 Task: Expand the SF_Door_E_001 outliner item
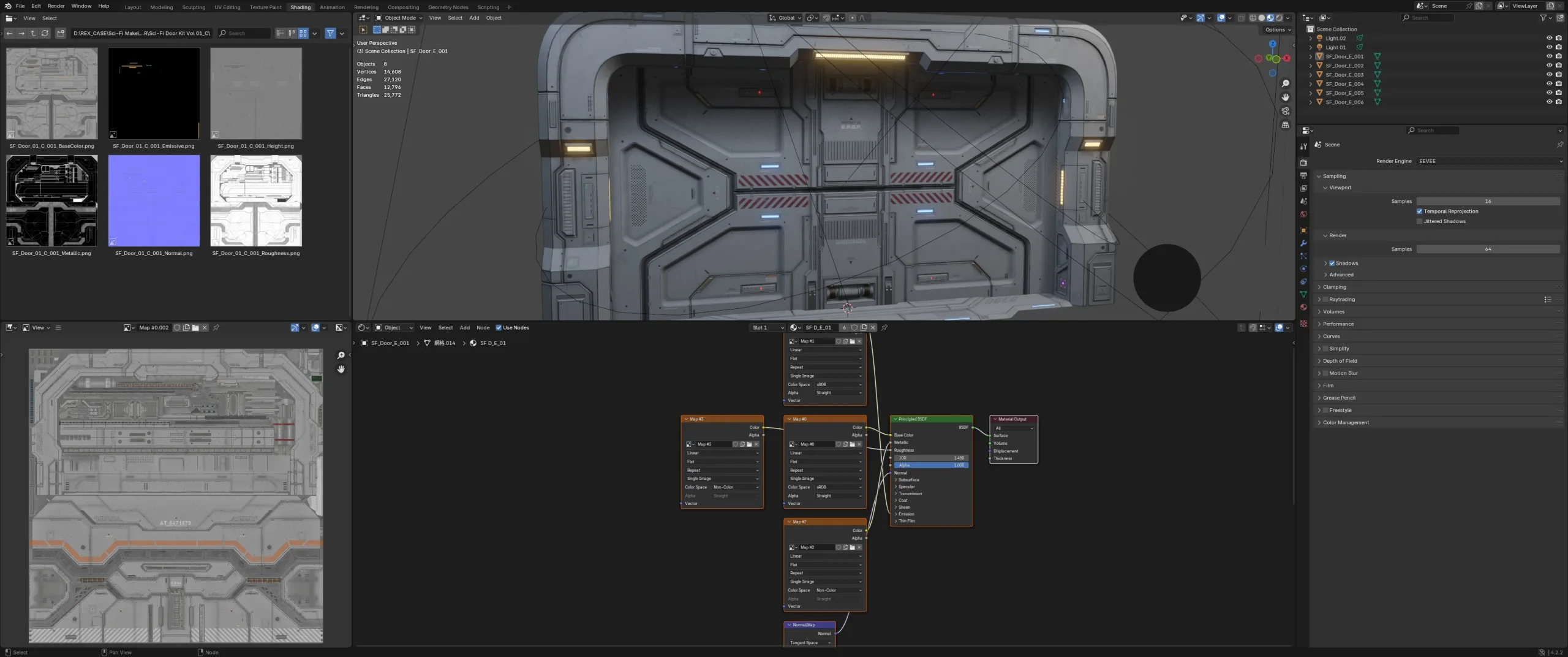coord(1311,56)
